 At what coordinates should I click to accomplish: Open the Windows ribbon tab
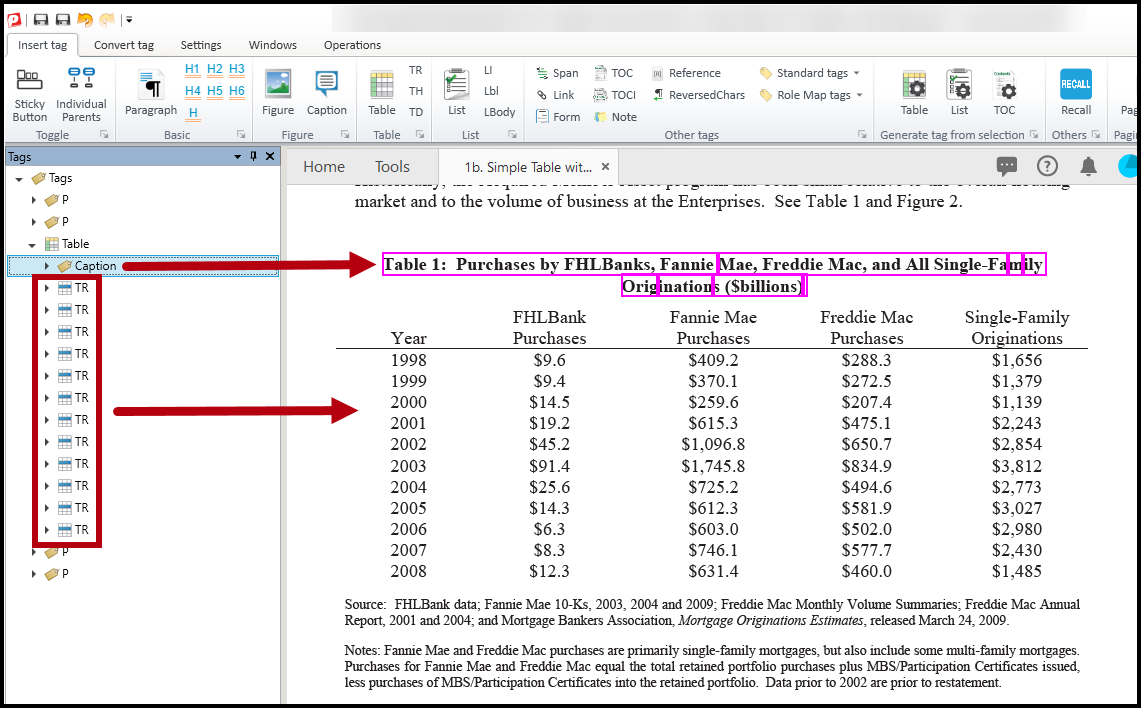(x=273, y=45)
